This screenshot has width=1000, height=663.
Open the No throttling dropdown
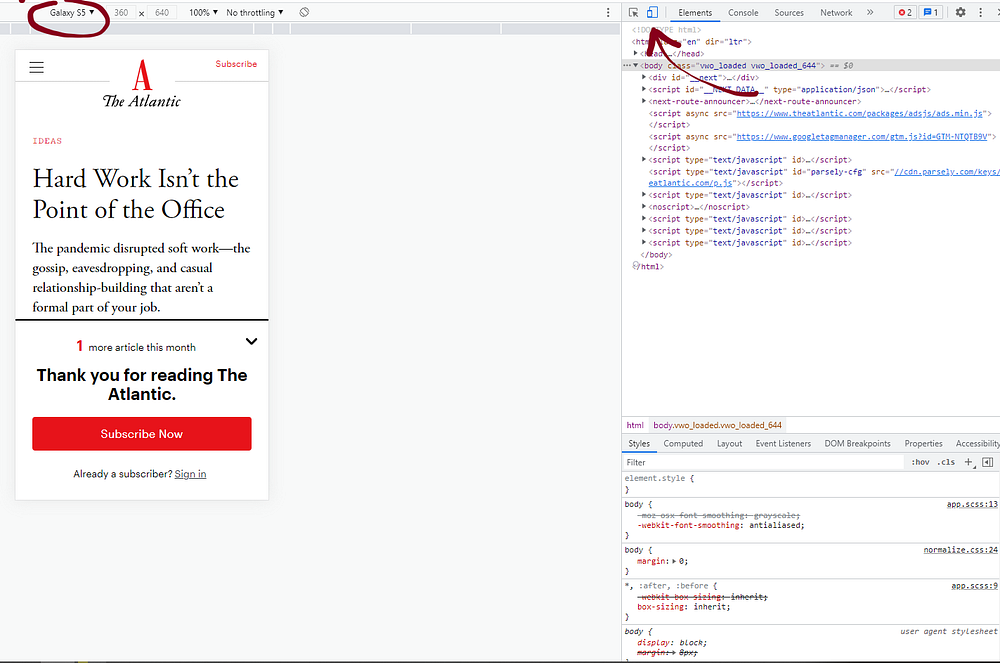pyautogui.click(x=254, y=12)
